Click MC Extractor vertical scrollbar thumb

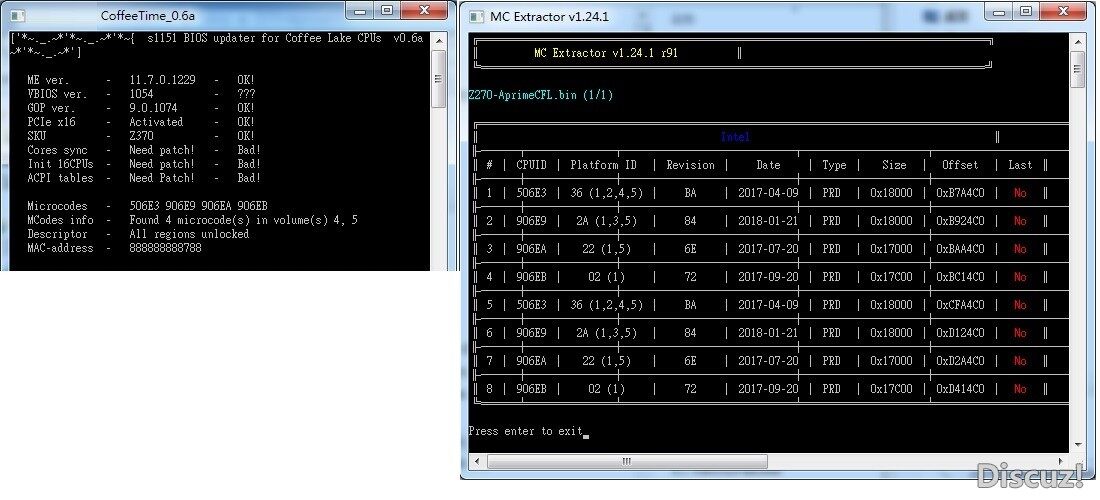1078,69
